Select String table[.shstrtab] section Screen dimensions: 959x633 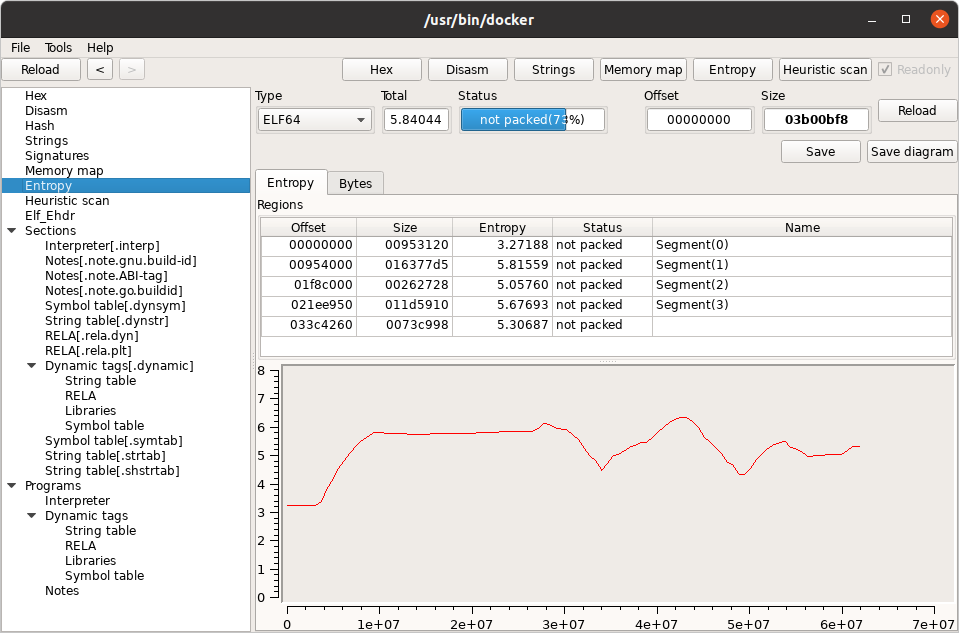coord(113,470)
